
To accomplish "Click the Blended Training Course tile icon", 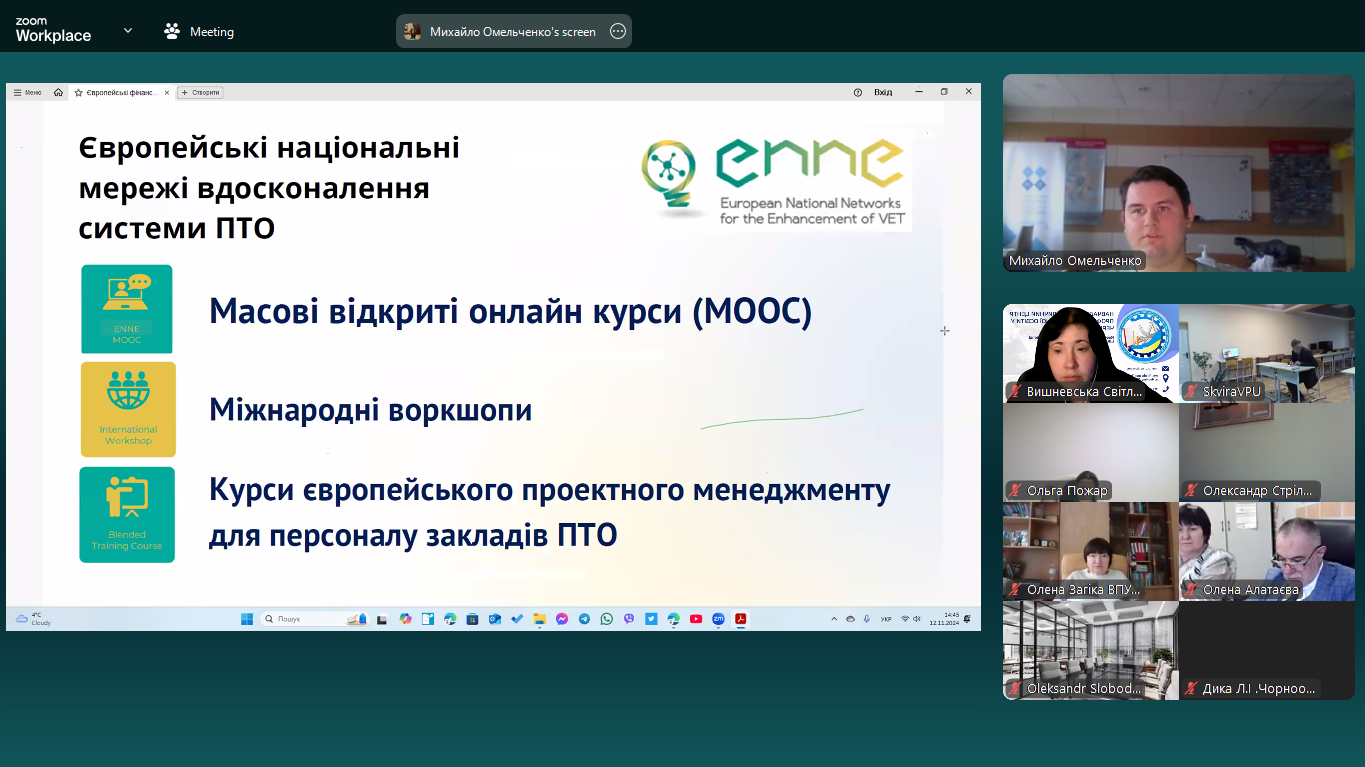I will (x=127, y=514).
